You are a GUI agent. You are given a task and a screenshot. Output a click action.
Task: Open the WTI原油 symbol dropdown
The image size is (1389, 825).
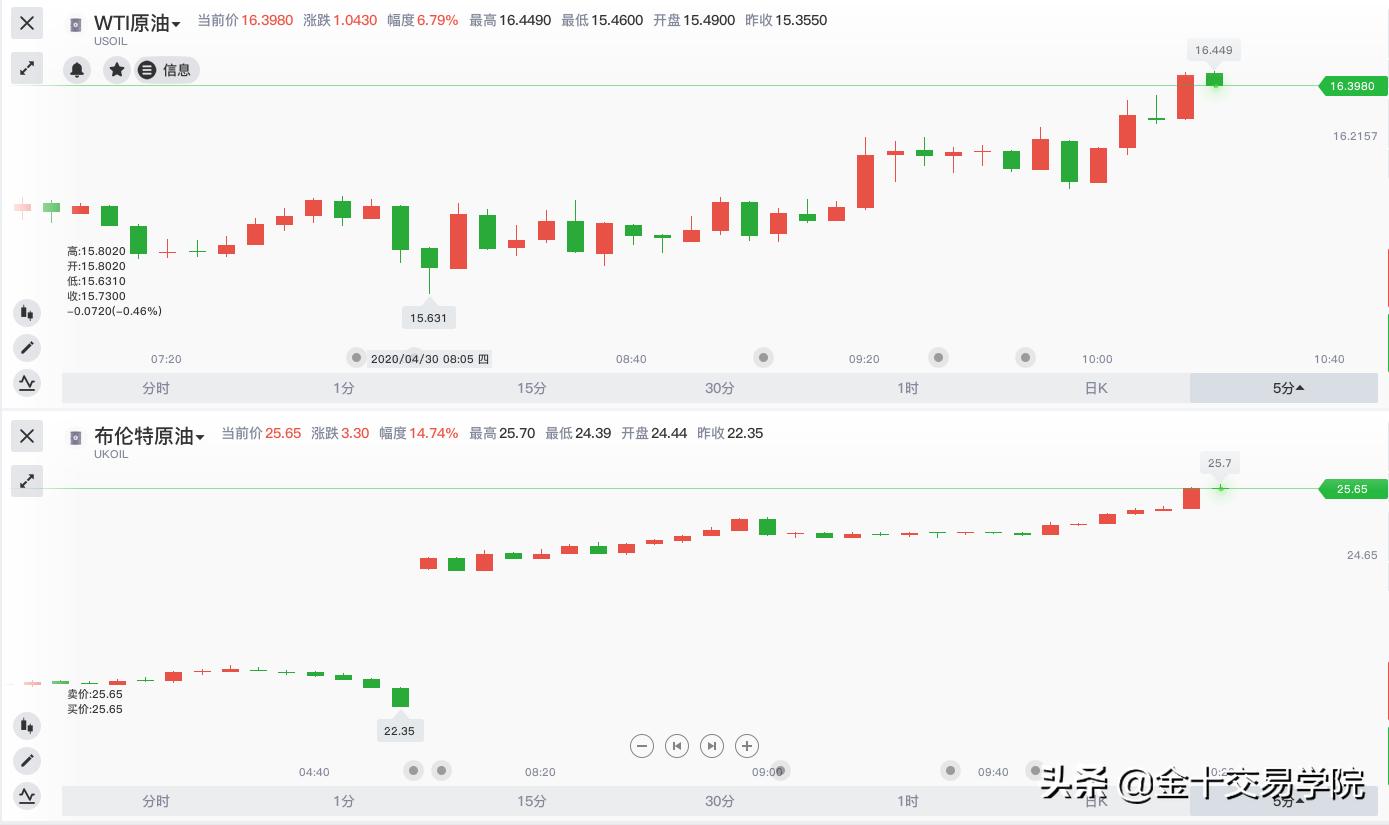[138, 24]
